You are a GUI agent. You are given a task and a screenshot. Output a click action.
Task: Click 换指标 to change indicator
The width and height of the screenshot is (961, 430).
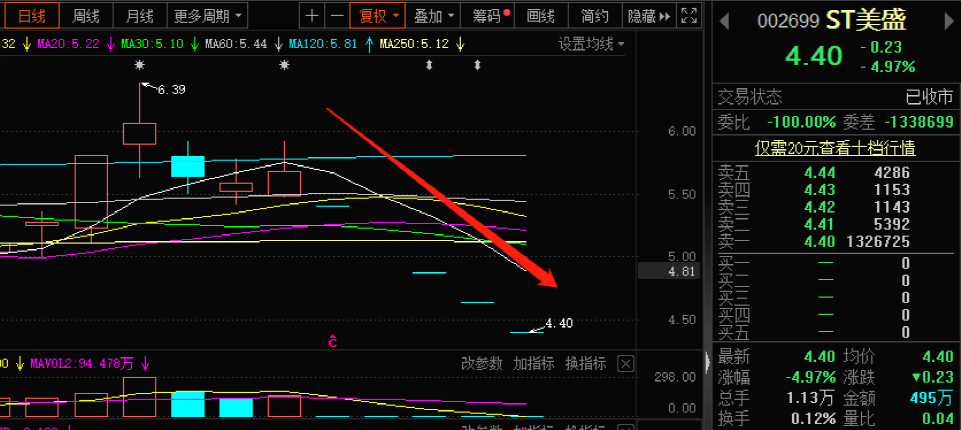coord(586,363)
